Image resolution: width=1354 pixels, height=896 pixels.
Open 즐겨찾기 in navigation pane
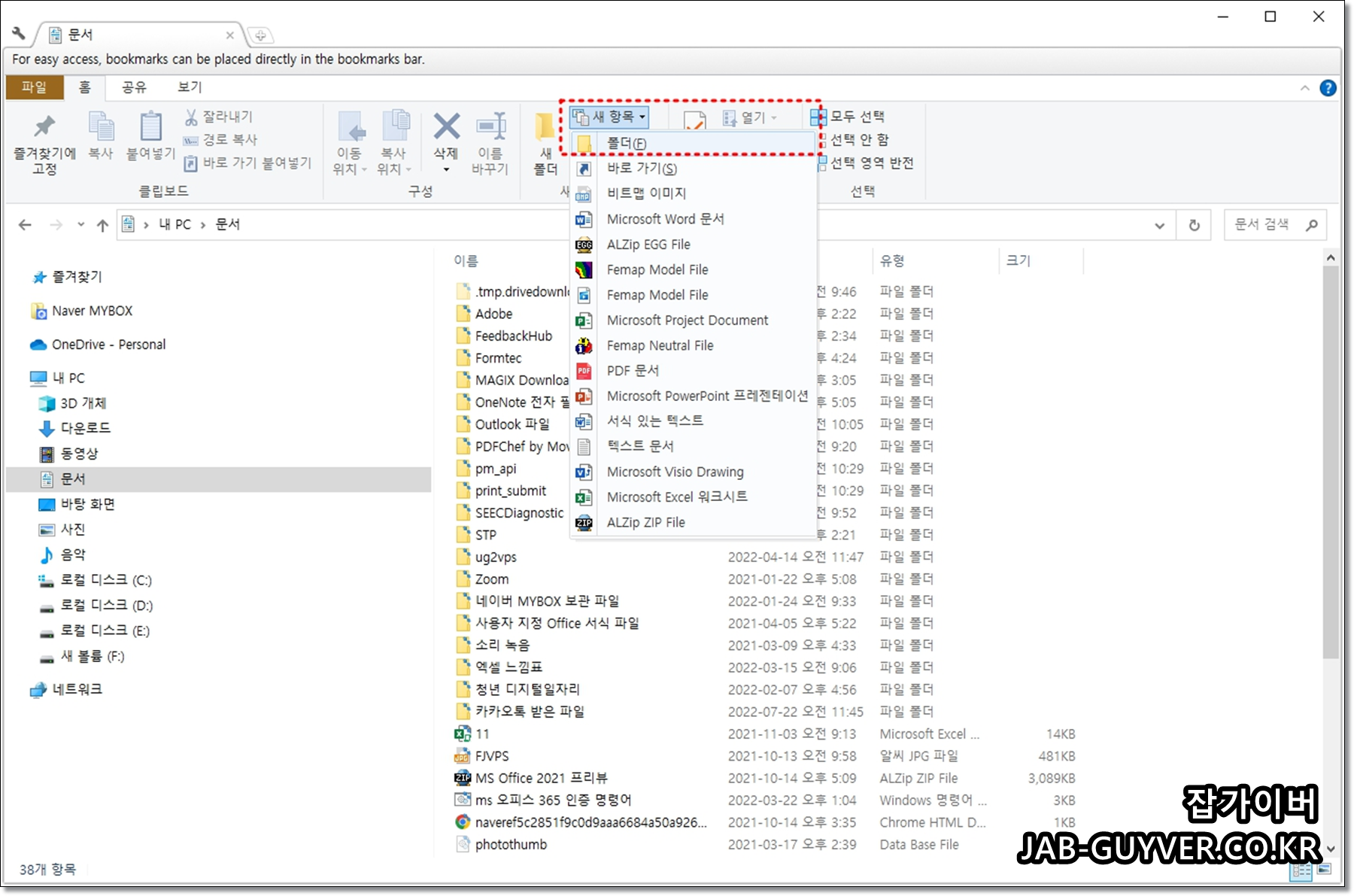77,277
